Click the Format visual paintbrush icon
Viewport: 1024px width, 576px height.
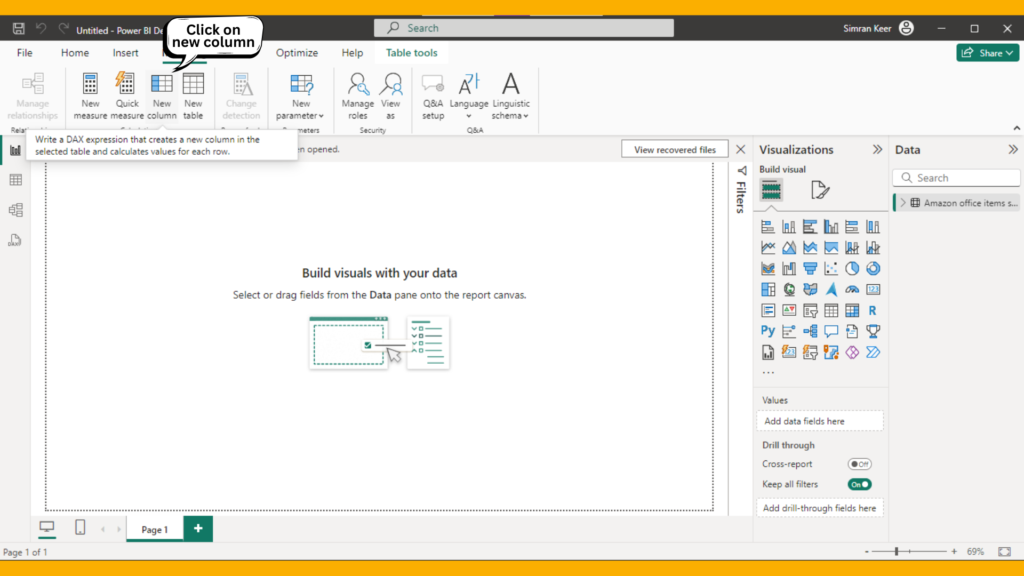click(x=820, y=190)
